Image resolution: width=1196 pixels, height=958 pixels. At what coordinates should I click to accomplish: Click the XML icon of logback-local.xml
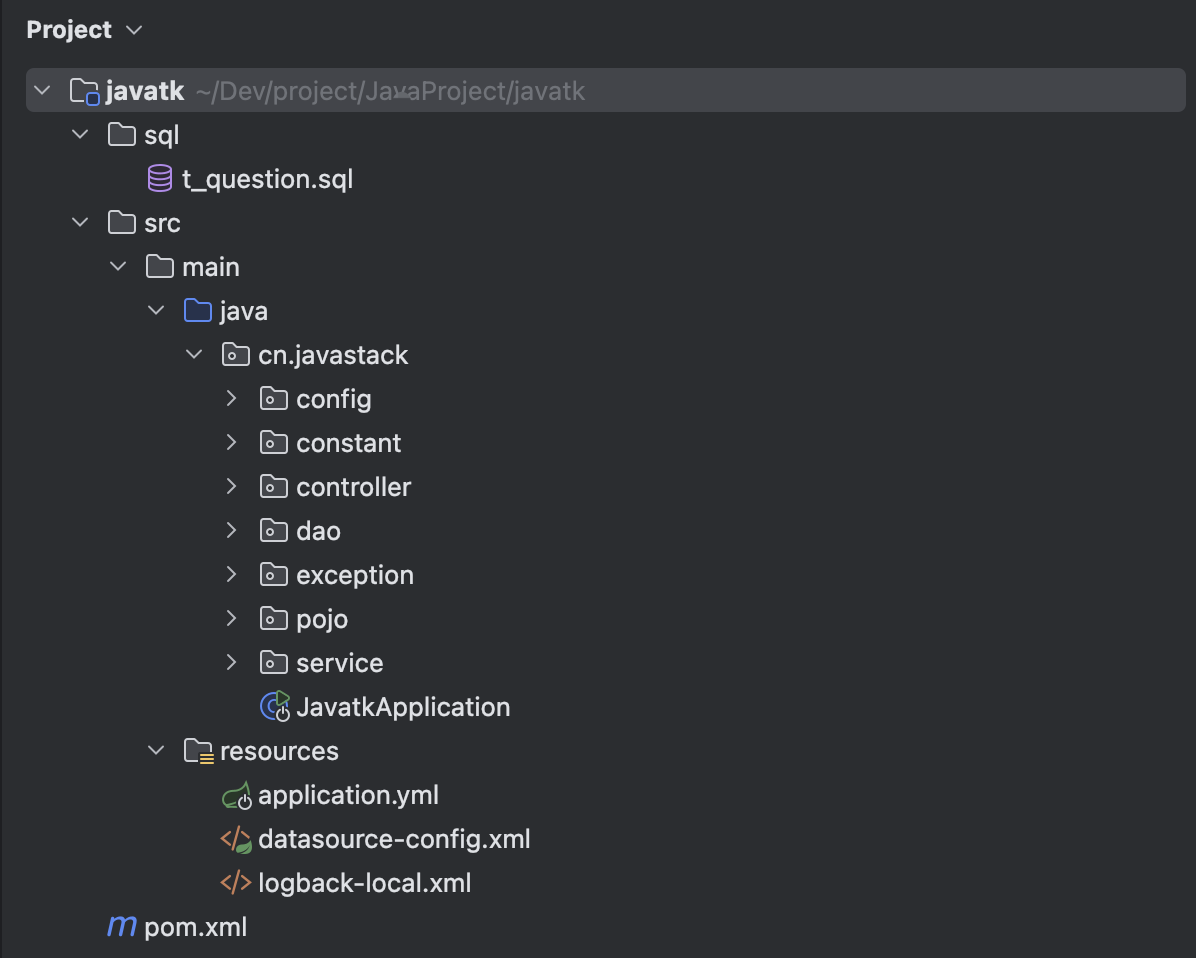236,883
